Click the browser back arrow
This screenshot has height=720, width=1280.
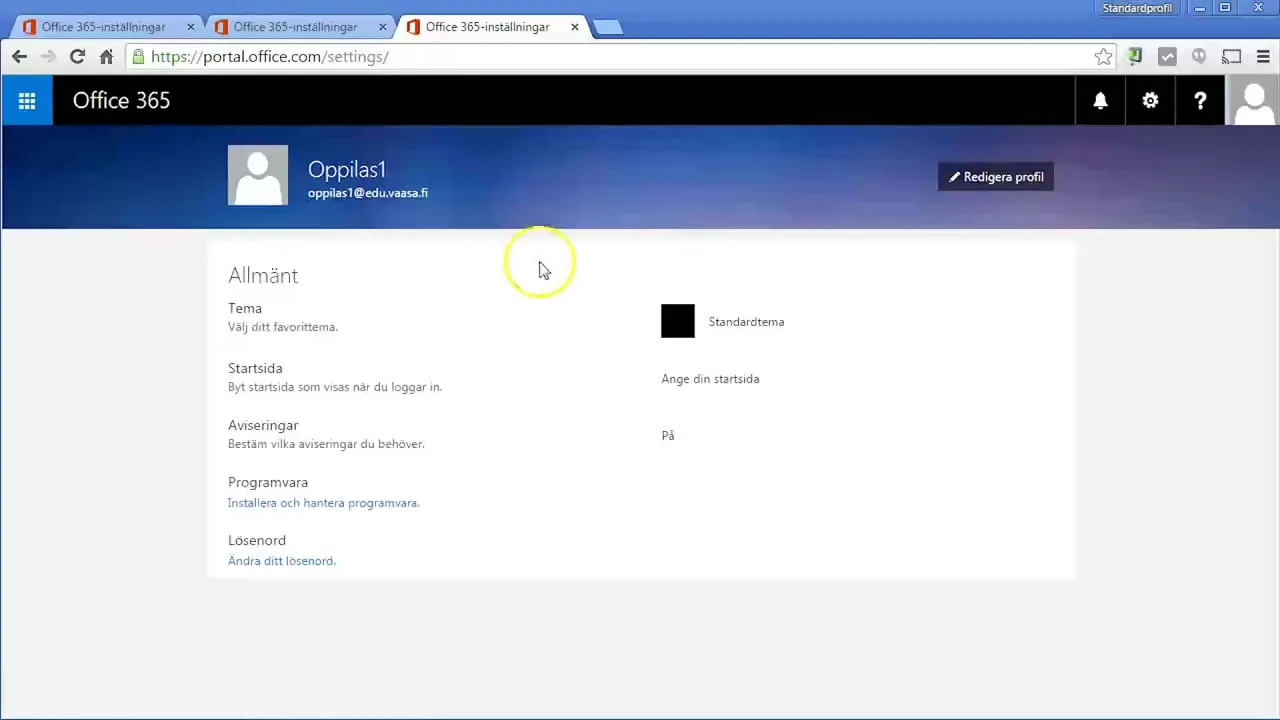19,57
